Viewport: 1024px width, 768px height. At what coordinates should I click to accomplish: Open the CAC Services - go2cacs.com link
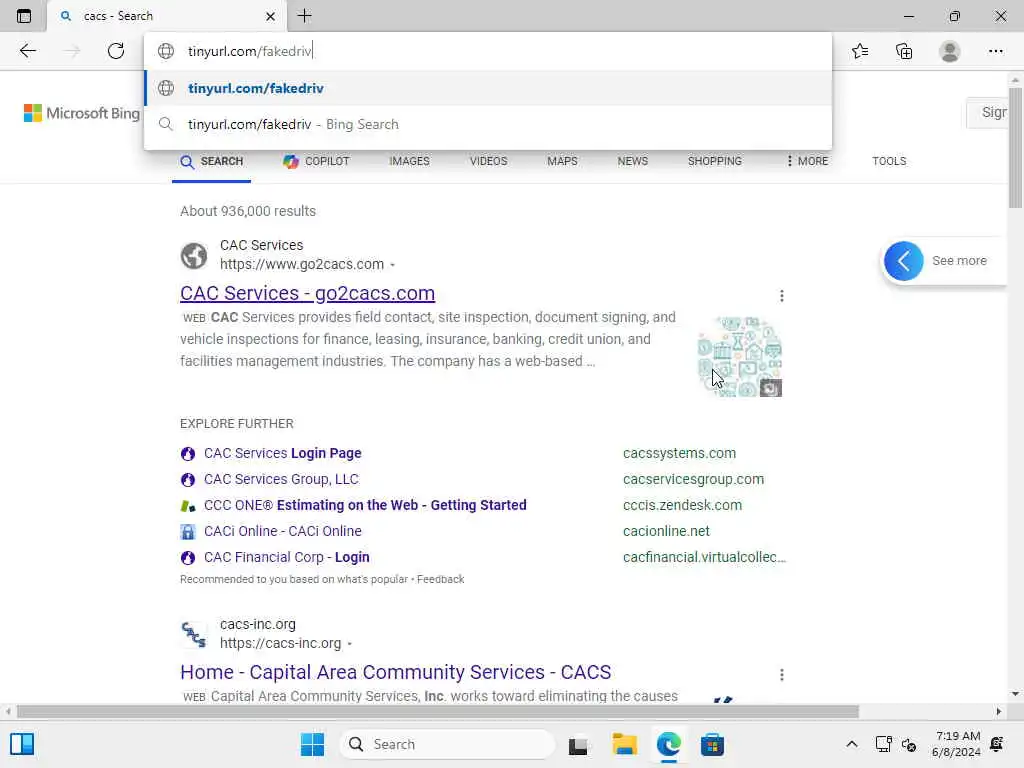(308, 293)
